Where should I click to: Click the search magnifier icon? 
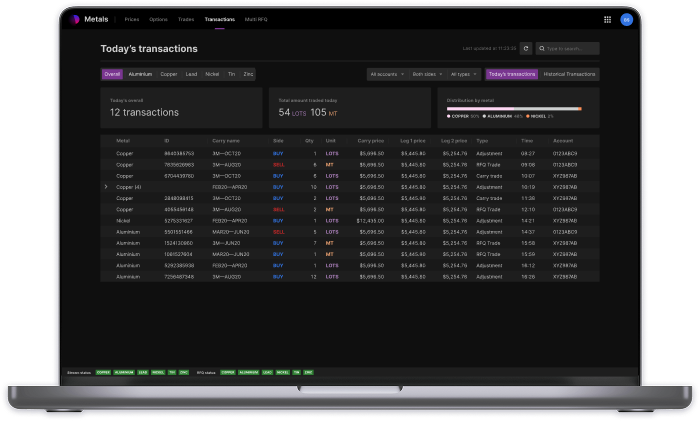click(x=541, y=48)
